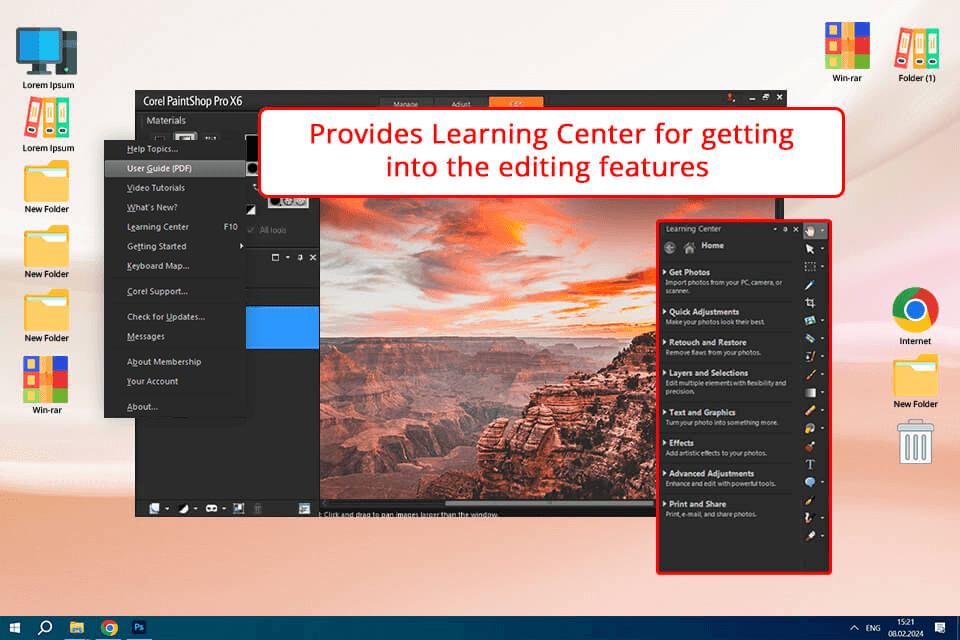The width and height of the screenshot is (960, 640).
Task: Select the Preset Shape speech balloon tool
Action: click(809, 482)
